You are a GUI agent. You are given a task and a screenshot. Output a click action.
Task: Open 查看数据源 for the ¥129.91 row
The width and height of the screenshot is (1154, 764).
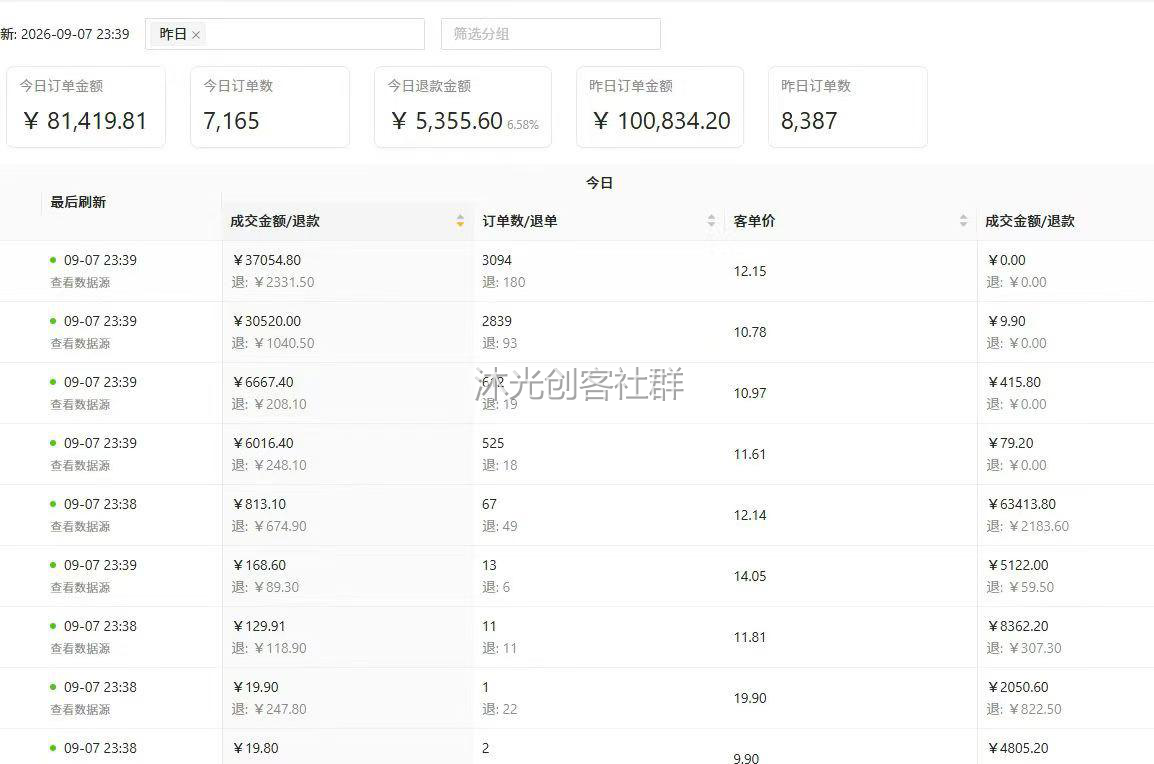tap(80, 649)
